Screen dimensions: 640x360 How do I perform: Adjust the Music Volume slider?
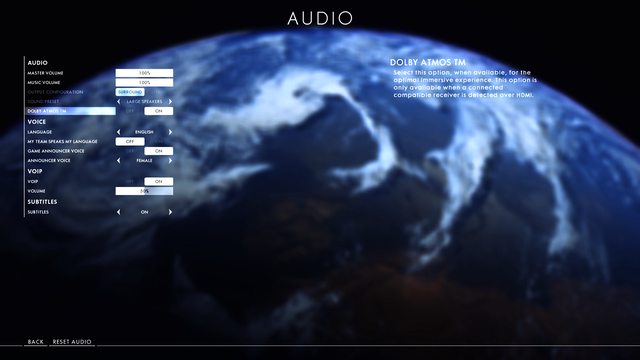click(x=144, y=83)
